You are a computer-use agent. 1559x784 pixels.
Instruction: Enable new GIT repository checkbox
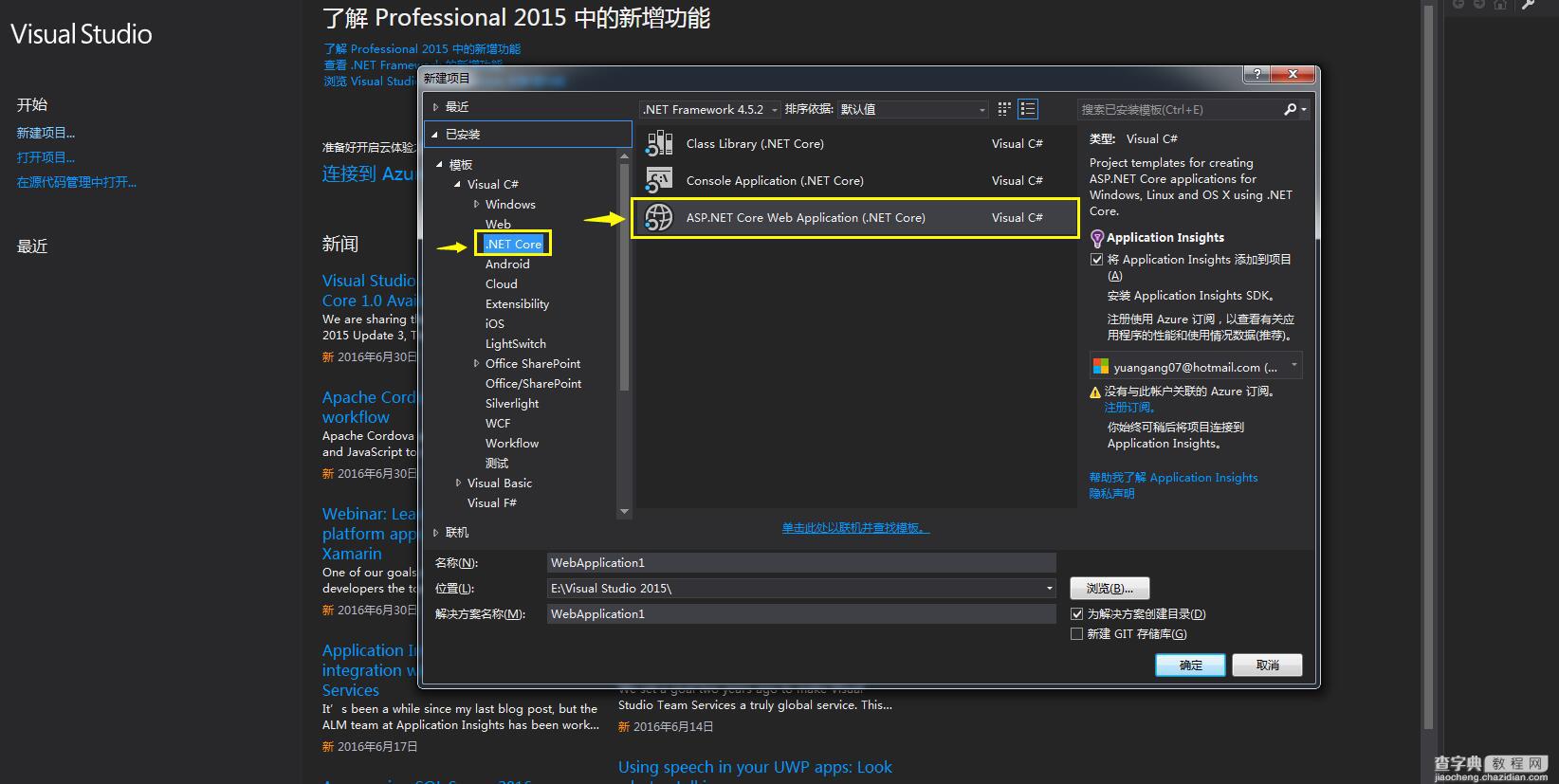1076,634
